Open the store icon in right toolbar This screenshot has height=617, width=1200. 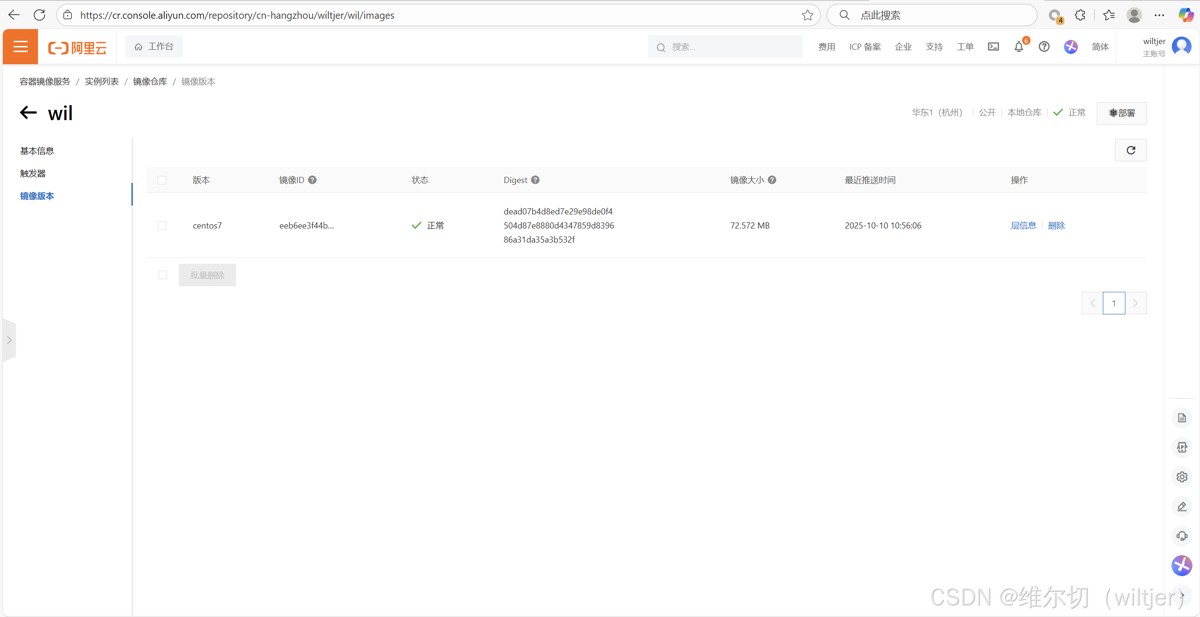click(x=1182, y=447)
